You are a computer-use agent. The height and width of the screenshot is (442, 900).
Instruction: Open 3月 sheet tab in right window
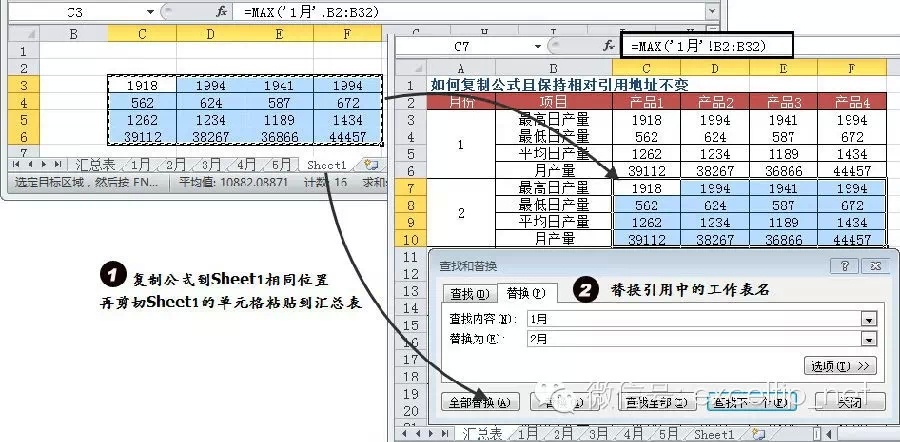point(598,433)
